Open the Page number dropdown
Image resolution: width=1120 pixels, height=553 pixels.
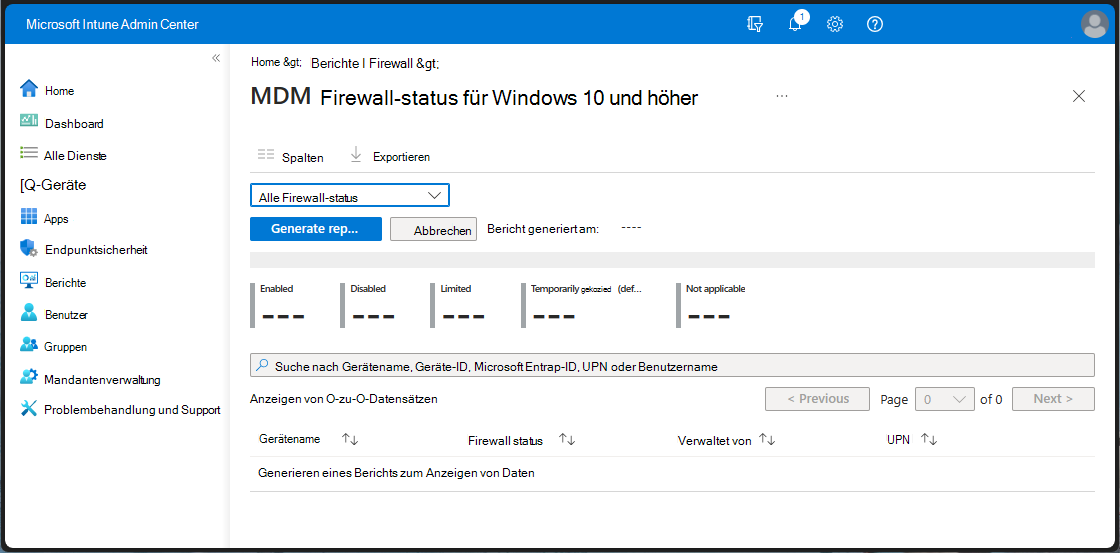[x=945, y=399]
